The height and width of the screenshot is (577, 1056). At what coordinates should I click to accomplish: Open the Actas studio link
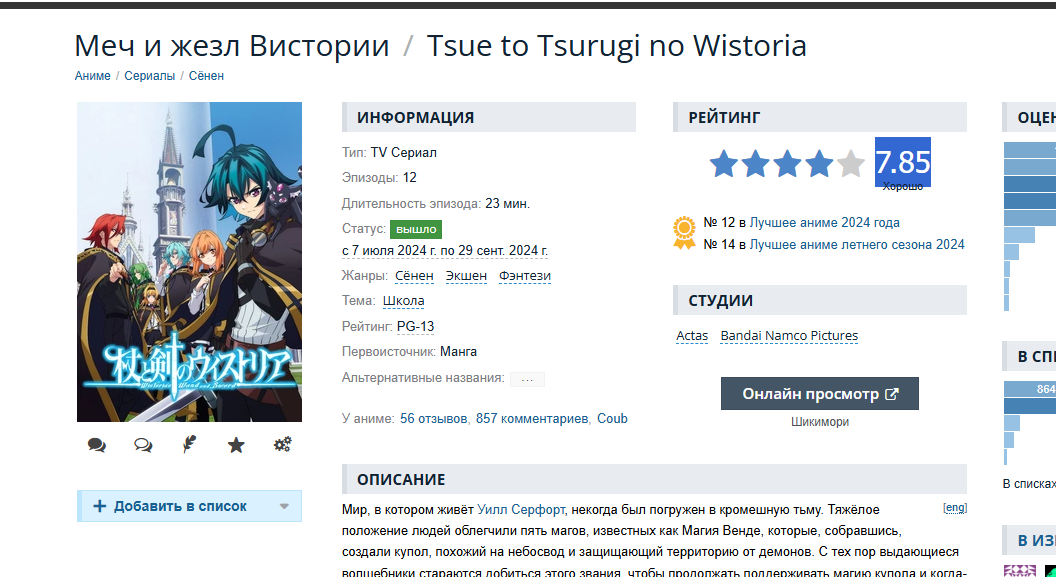tap(692, 335)
